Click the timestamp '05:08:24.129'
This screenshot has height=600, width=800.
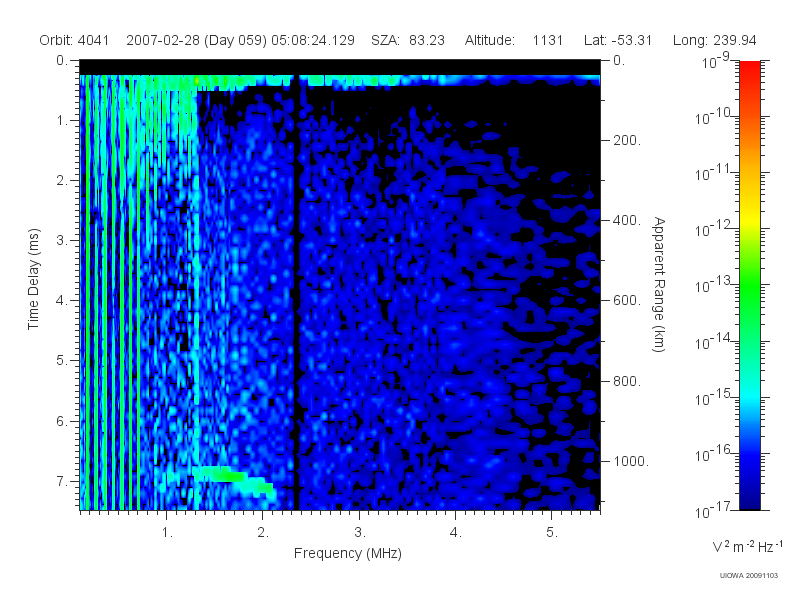pos(313,40)
